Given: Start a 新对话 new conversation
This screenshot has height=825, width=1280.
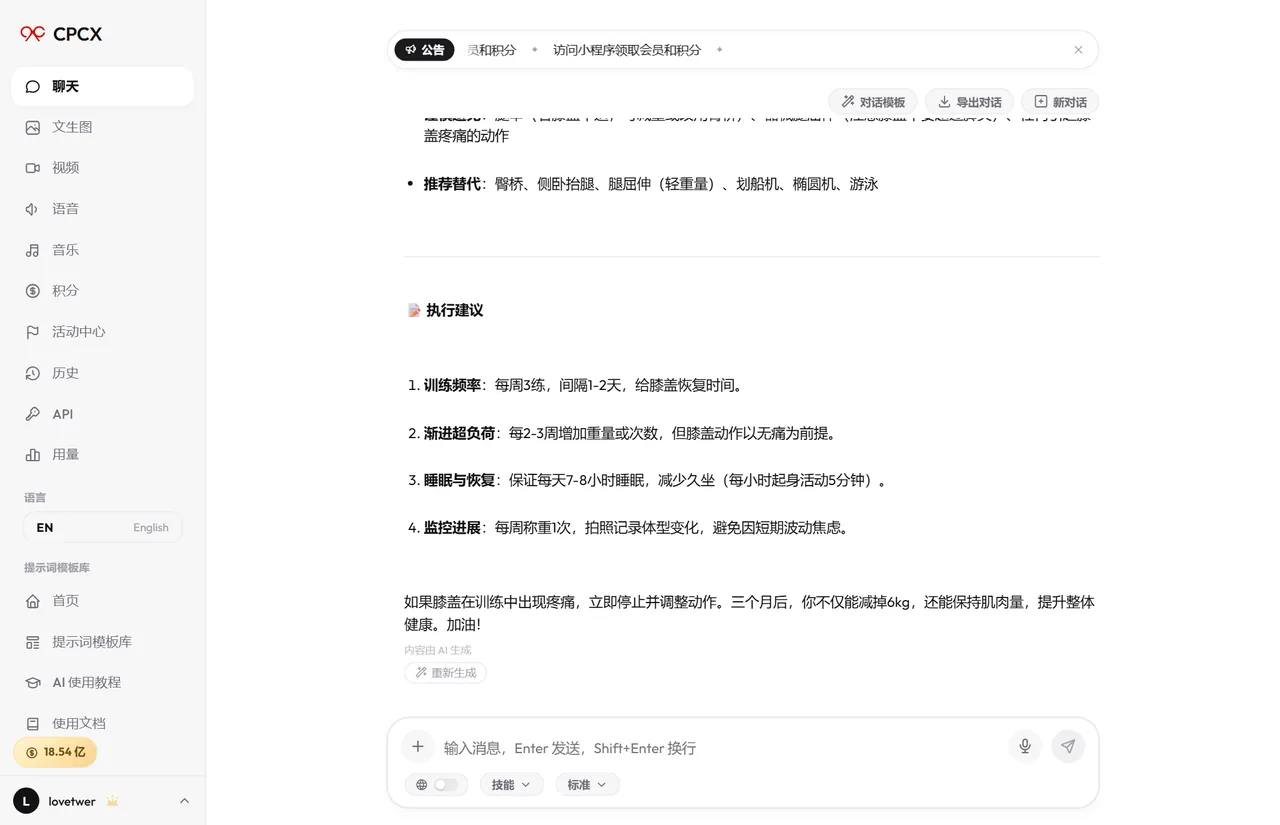Looking at the screenshot, I should click(1060, 102).
